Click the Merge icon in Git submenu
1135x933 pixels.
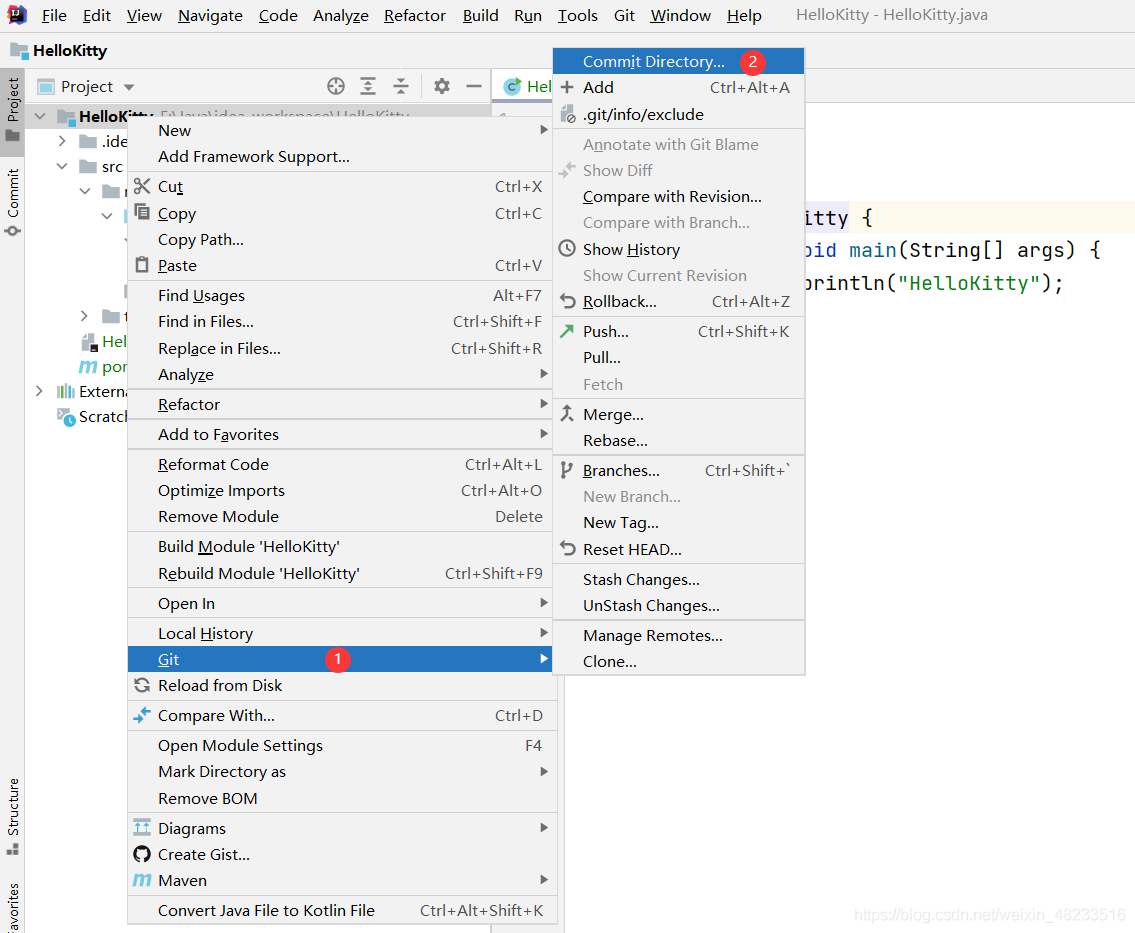[x=568, y=413]
